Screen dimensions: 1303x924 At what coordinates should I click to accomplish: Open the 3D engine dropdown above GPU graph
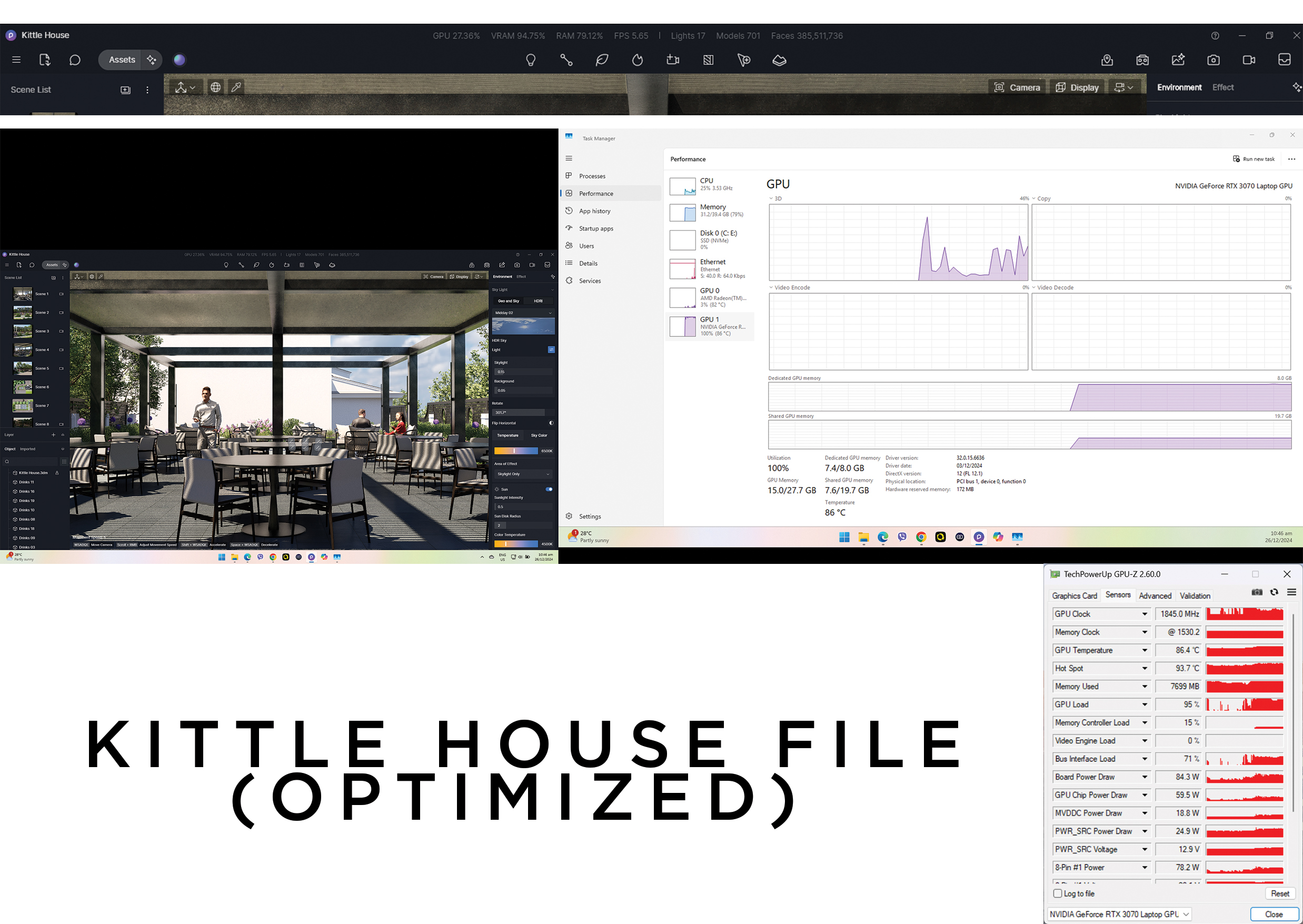(775, 198)
